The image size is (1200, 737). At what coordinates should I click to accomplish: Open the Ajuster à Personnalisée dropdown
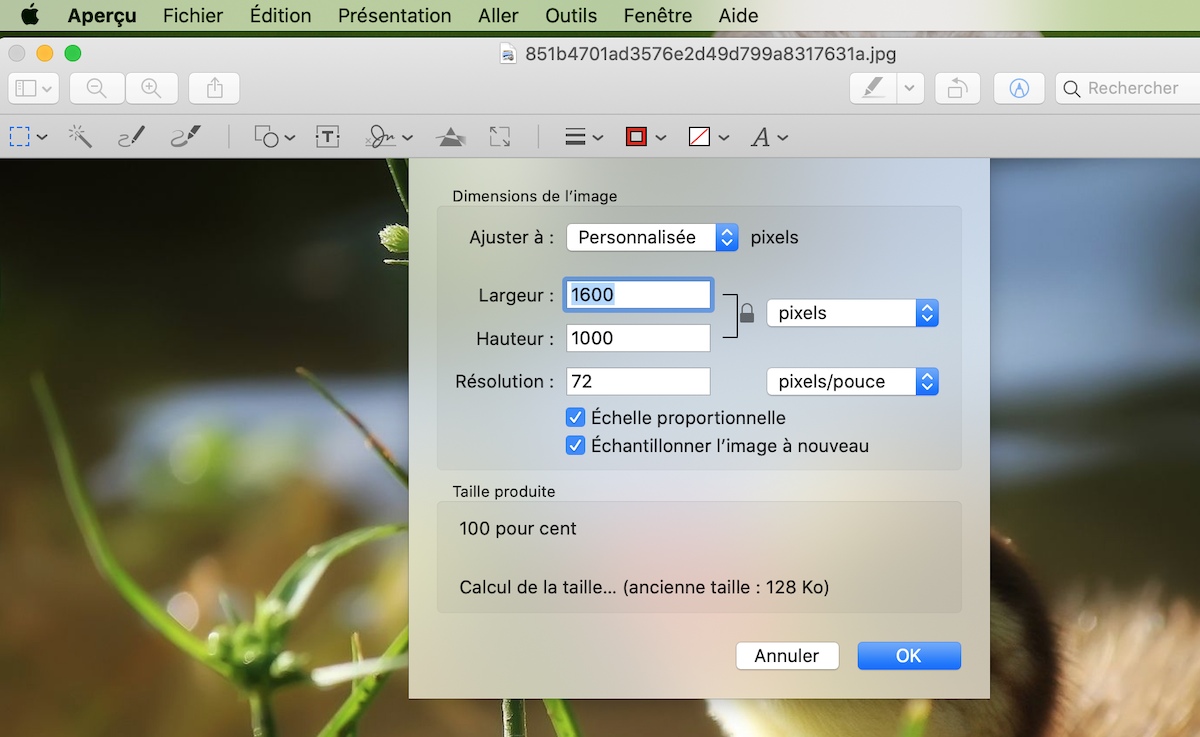652,237
